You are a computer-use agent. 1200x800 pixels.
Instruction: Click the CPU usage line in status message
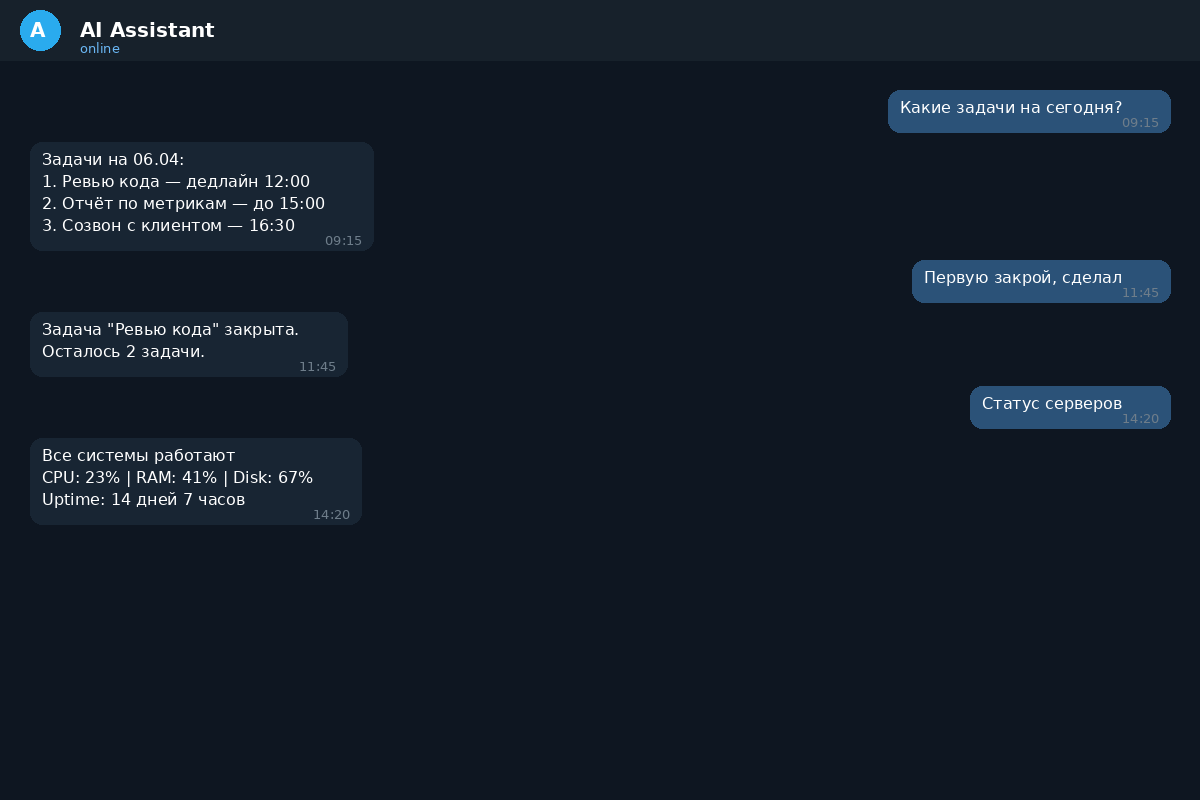pos(177,477)
